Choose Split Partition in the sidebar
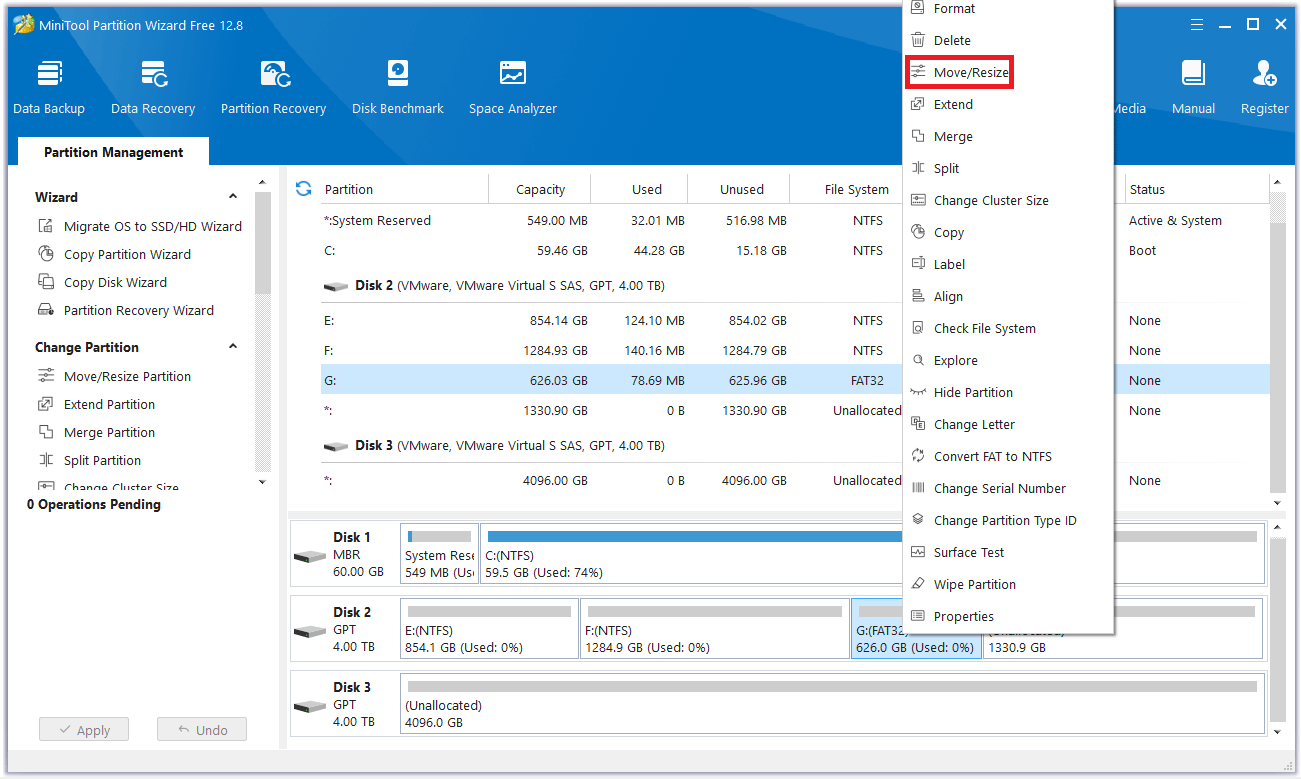1301x779 pixels. pyautogui.click(x=89, y=460)
